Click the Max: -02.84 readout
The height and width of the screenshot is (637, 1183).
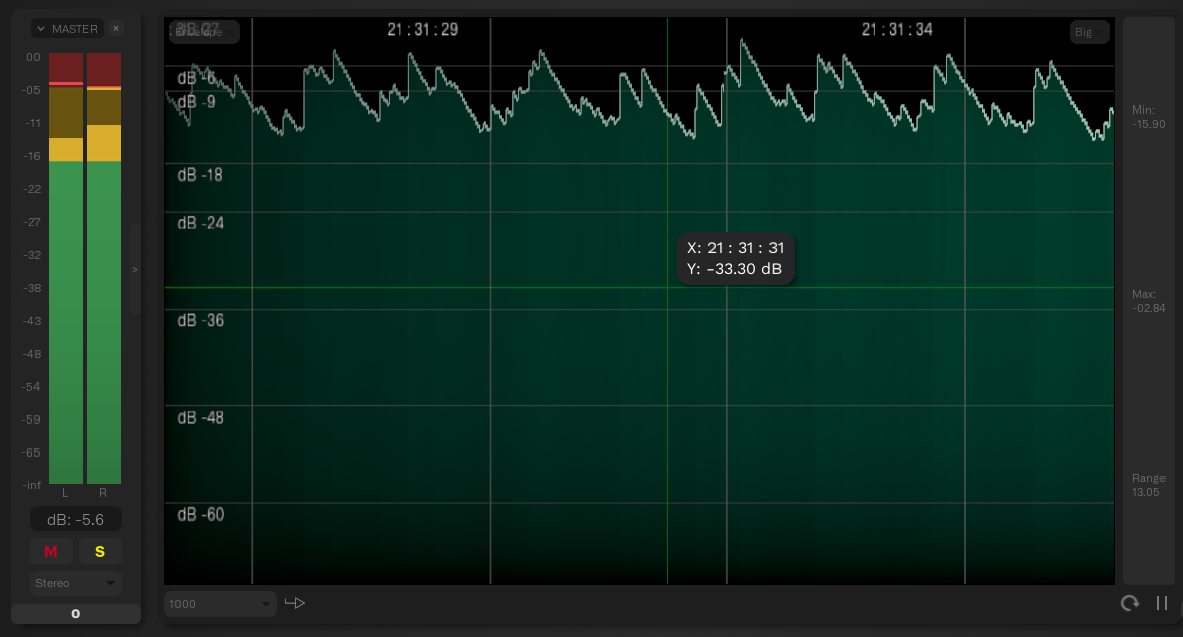(1148, 301)
